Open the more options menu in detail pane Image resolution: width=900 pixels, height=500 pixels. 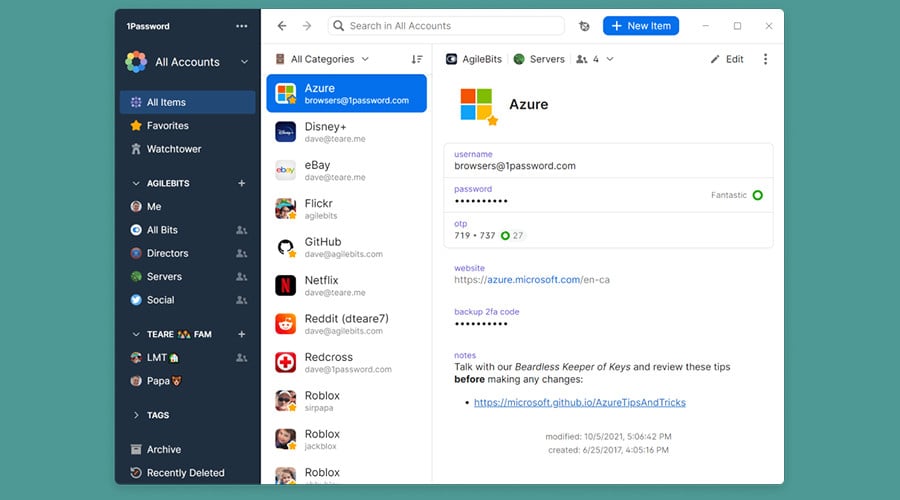(x=766, y=59)
